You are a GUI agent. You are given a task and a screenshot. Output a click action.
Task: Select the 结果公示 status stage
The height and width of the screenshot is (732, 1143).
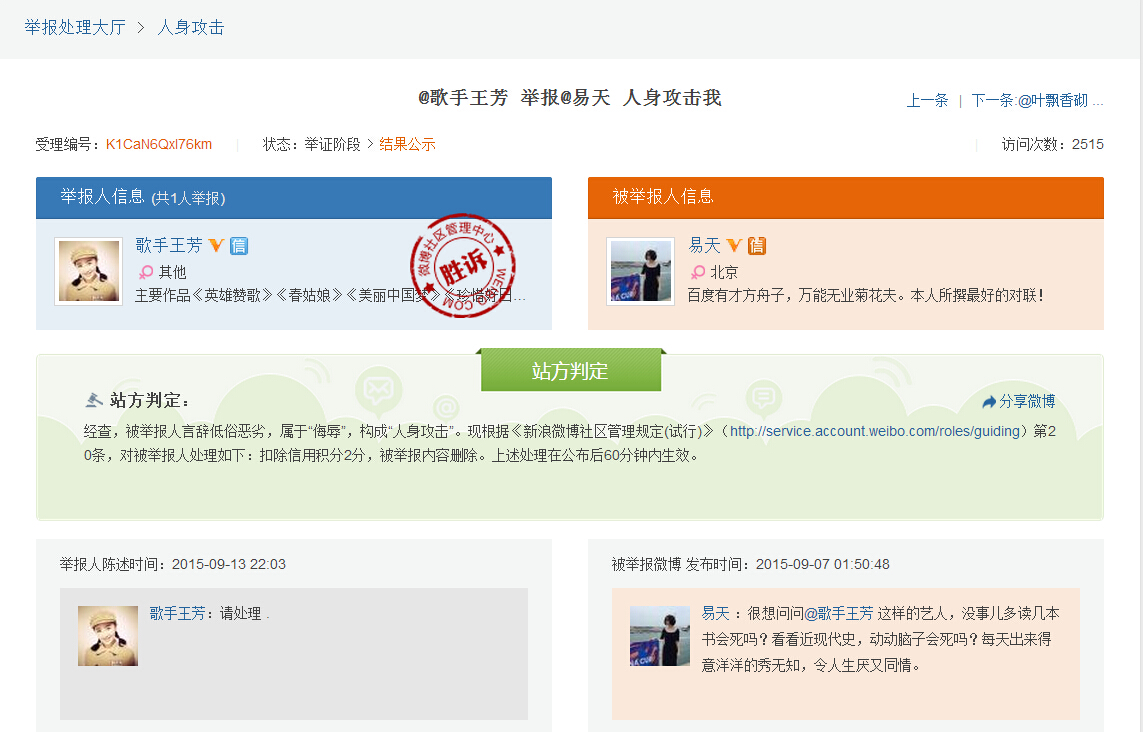[407, 144]
